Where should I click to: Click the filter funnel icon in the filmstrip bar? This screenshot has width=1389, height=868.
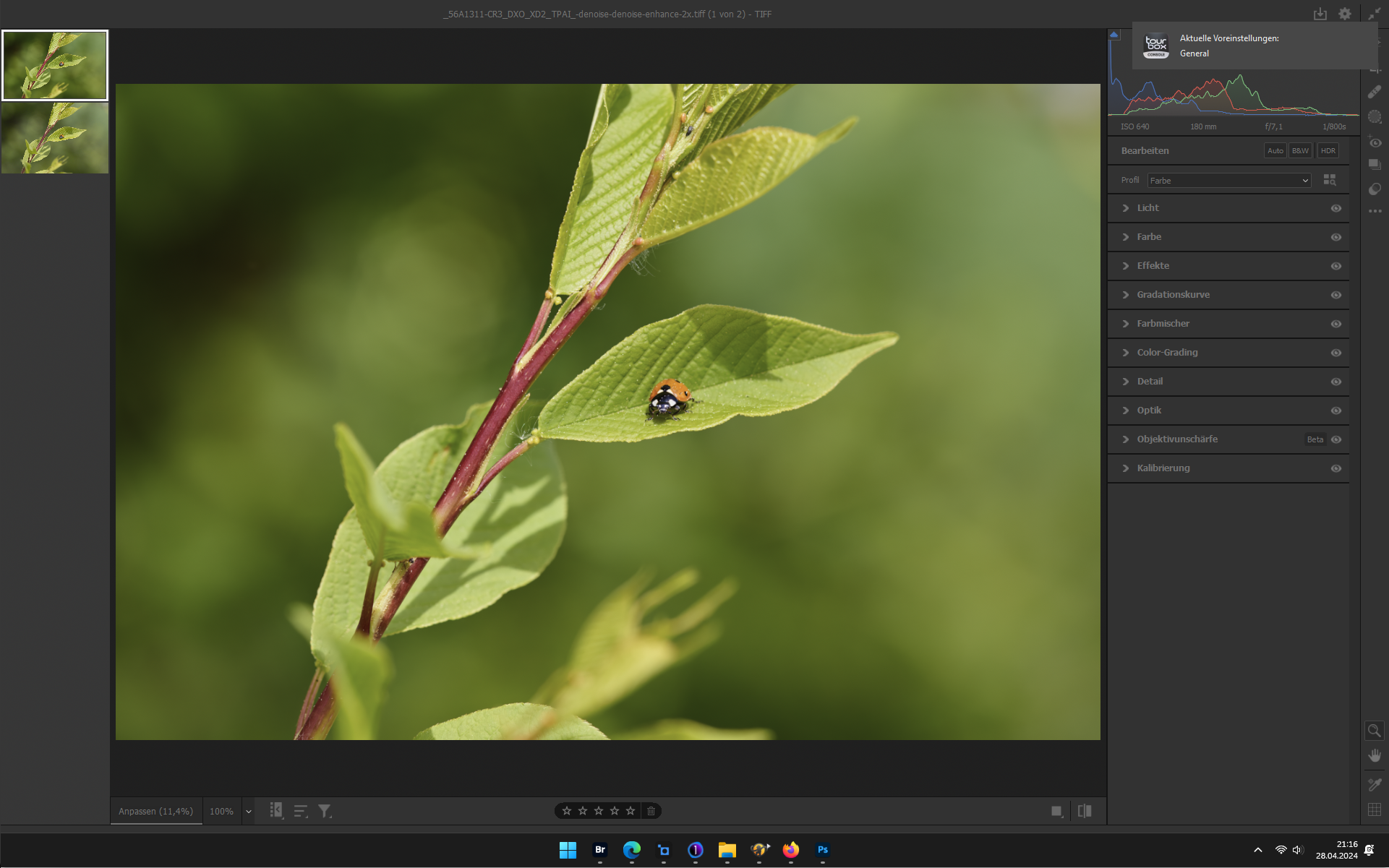(x=325, y=811)
